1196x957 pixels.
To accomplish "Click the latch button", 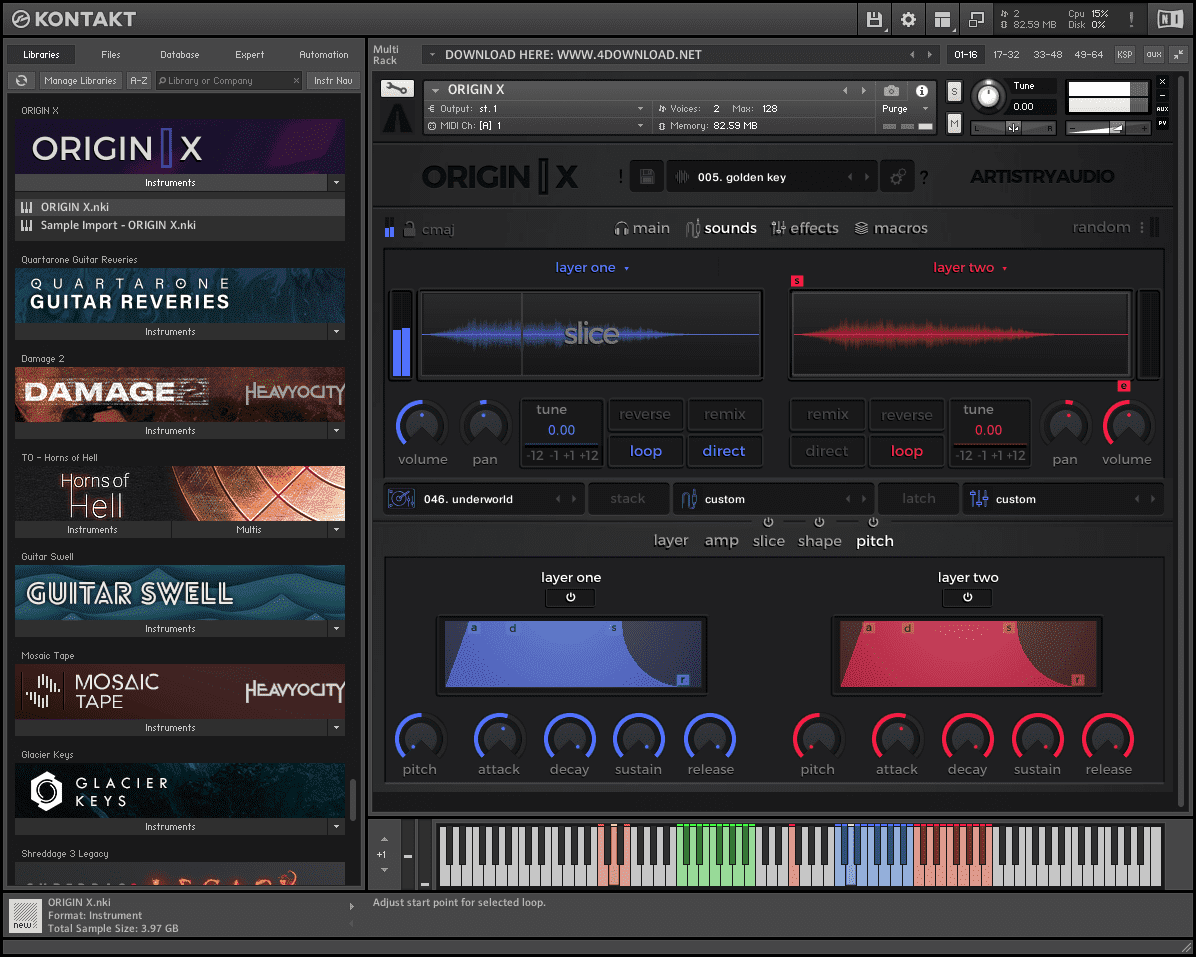I will tap(918, 499).
